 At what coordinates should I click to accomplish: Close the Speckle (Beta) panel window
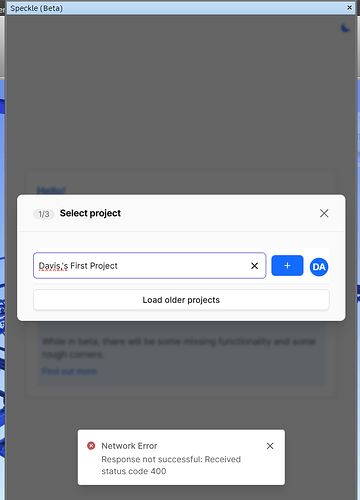point(349,7)
